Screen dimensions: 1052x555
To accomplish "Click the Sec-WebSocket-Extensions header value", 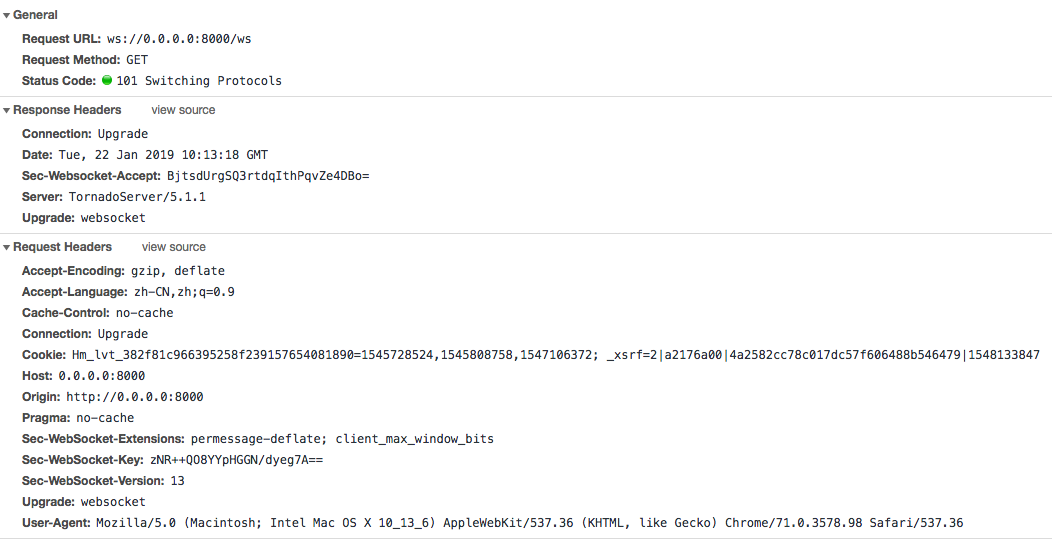I will [342, 439].
